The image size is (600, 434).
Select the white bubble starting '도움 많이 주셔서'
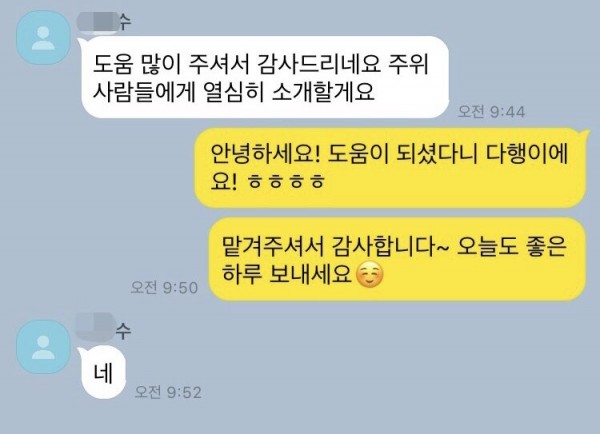click(x=265, y=77)
